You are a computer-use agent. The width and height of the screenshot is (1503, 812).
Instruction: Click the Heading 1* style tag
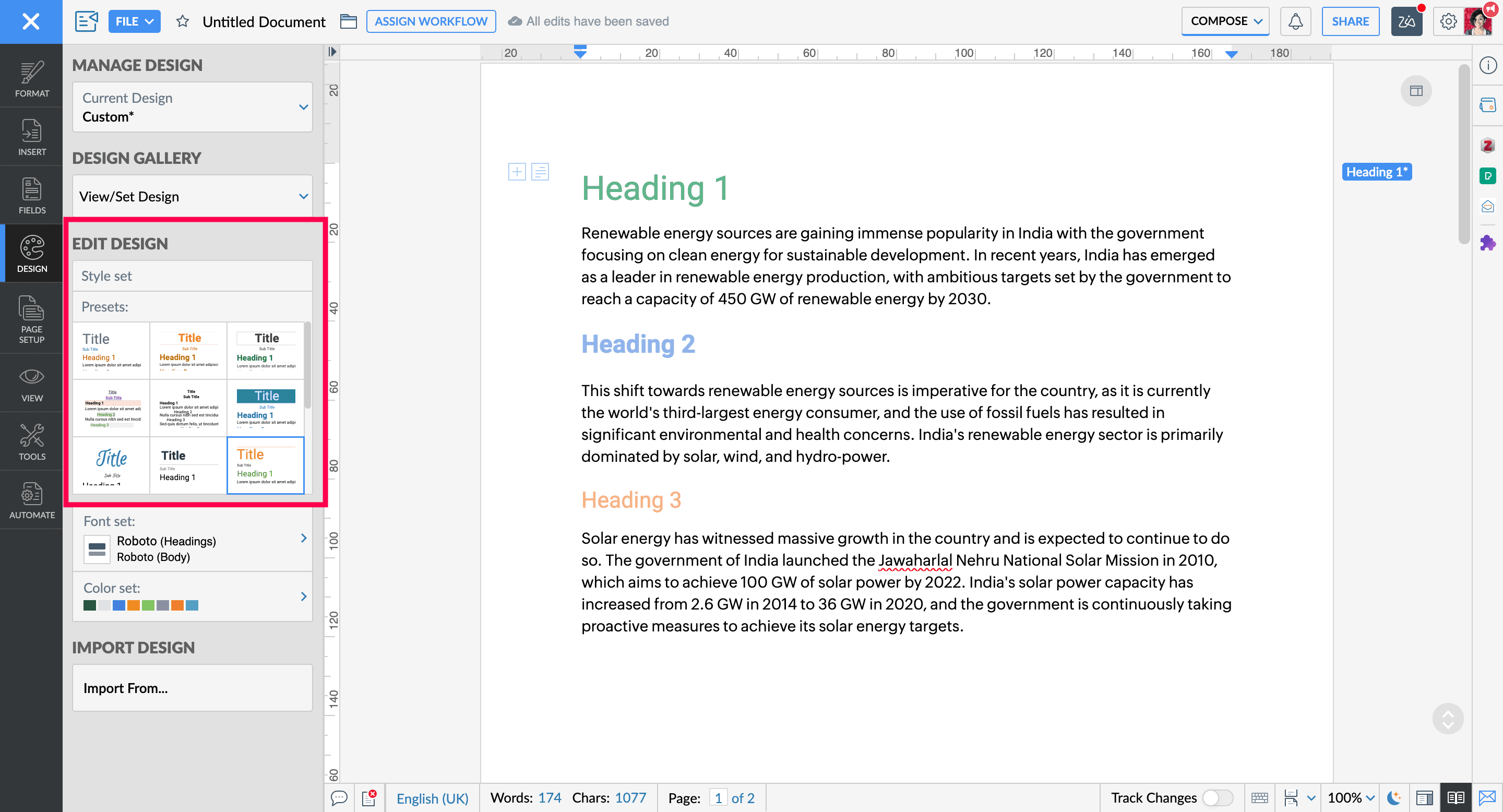[x=1376, y=172]
